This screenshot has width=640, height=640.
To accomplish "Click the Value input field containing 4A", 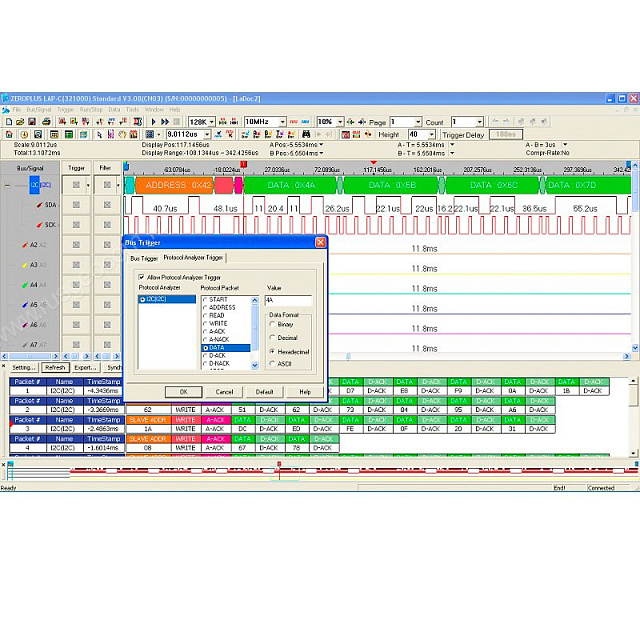I will pos(288,300).
